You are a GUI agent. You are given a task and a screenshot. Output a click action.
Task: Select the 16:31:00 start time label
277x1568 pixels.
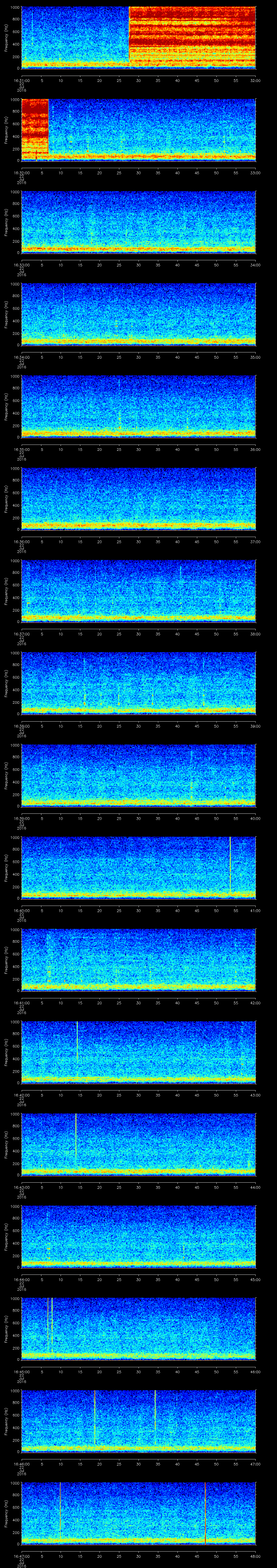(x=21, y=80)
